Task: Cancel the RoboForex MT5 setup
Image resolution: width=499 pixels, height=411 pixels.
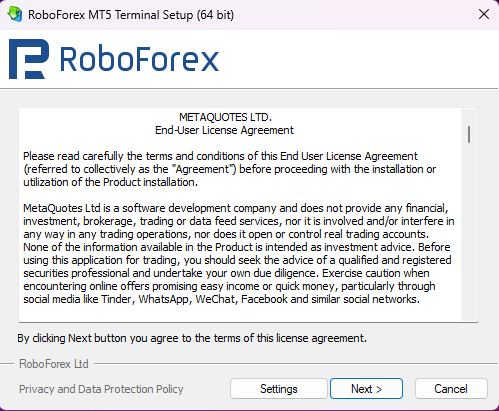Action: (451, 389)
